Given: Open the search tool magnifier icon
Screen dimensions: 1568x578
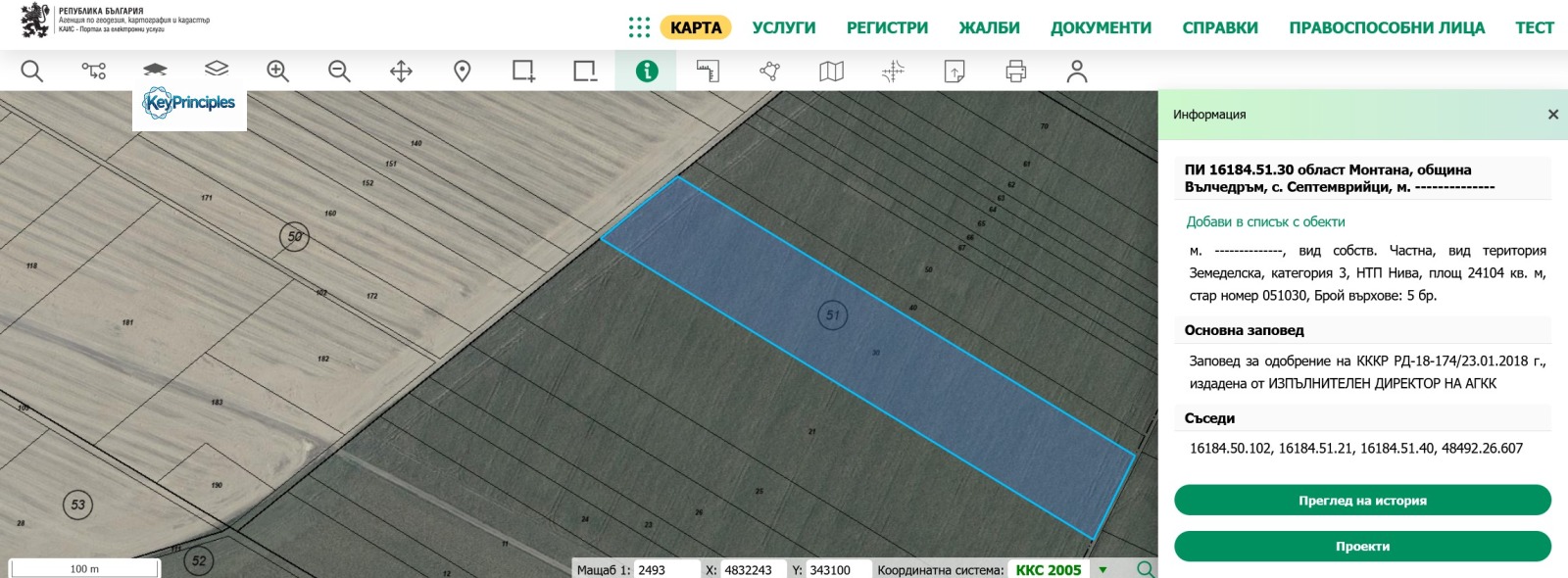Looking at the screenshot, I should (32, 71).
